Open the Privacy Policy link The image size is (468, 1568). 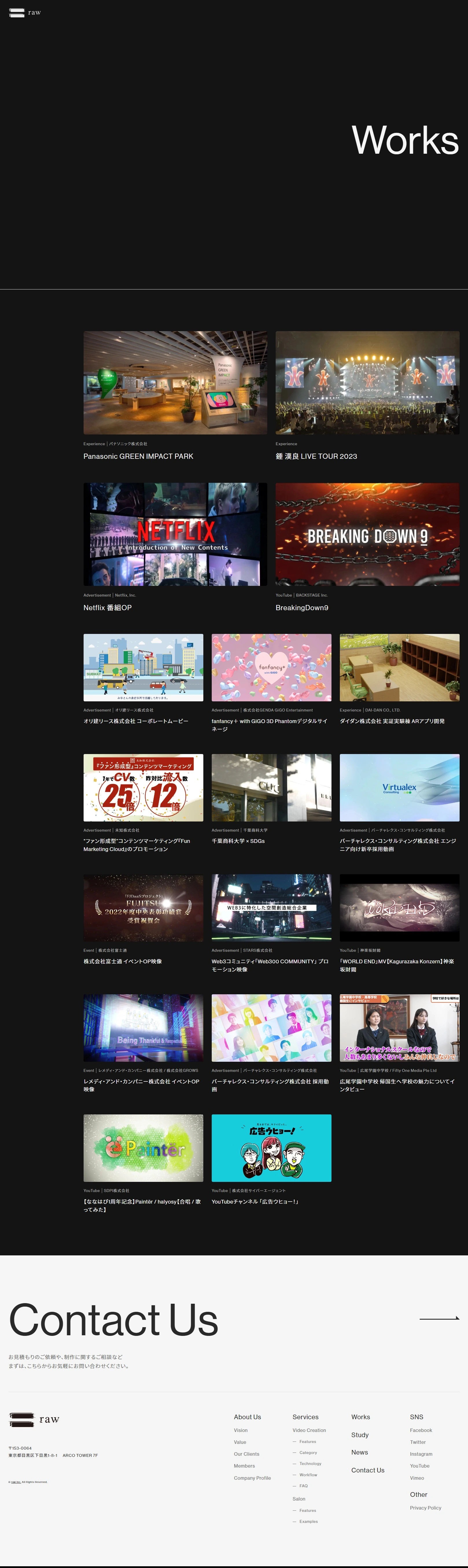click(x=425, y=1508)
